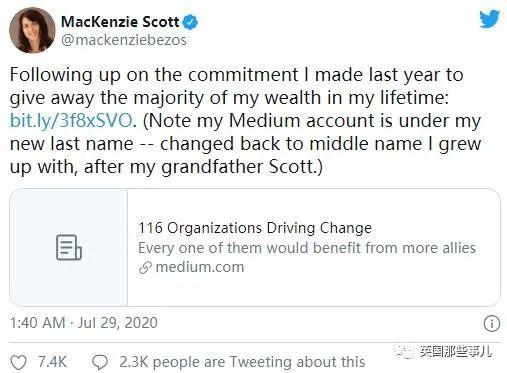
Task: Click the tweet body text
Action: 245,121
